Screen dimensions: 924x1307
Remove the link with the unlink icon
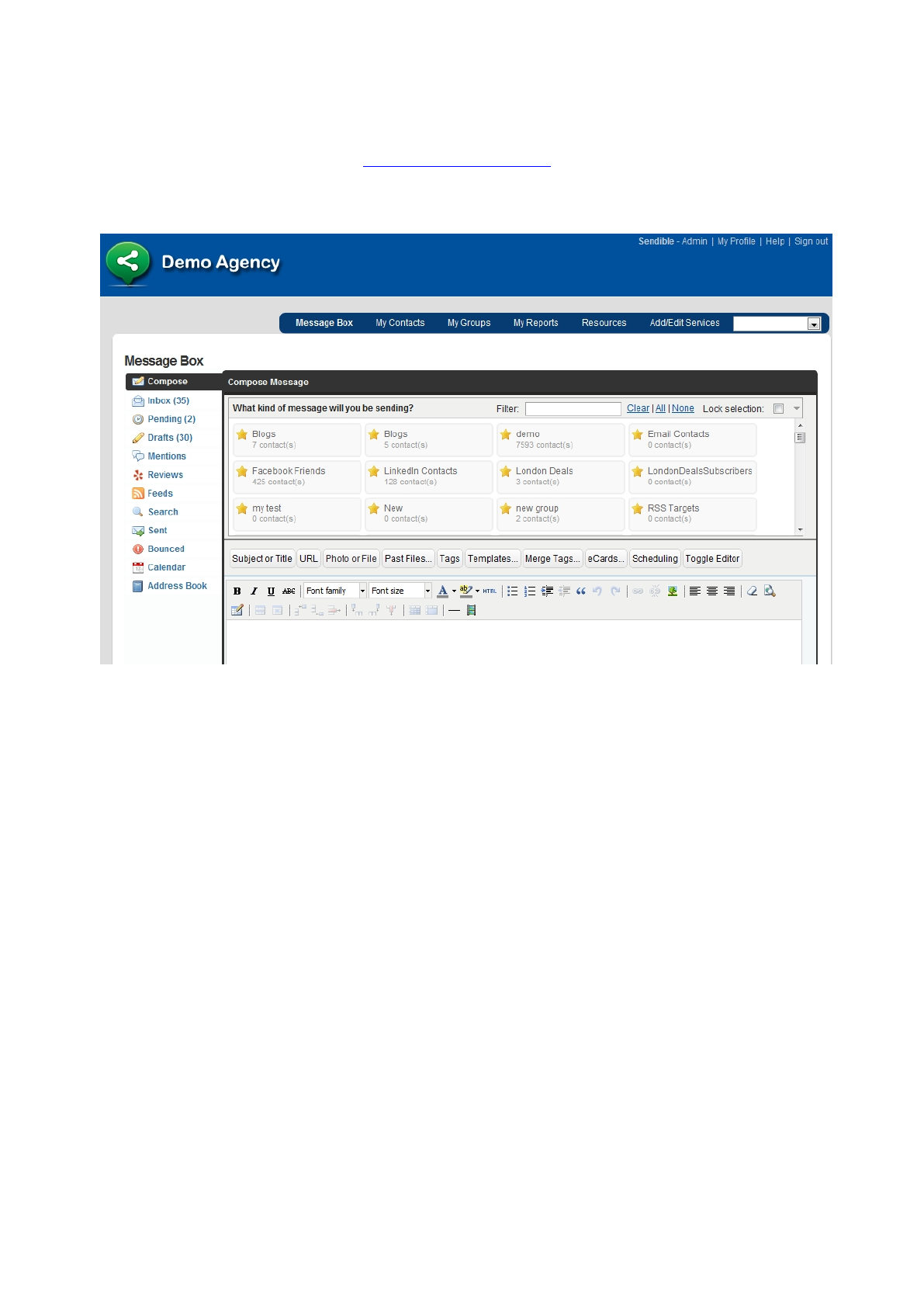[x=655, y=591]
